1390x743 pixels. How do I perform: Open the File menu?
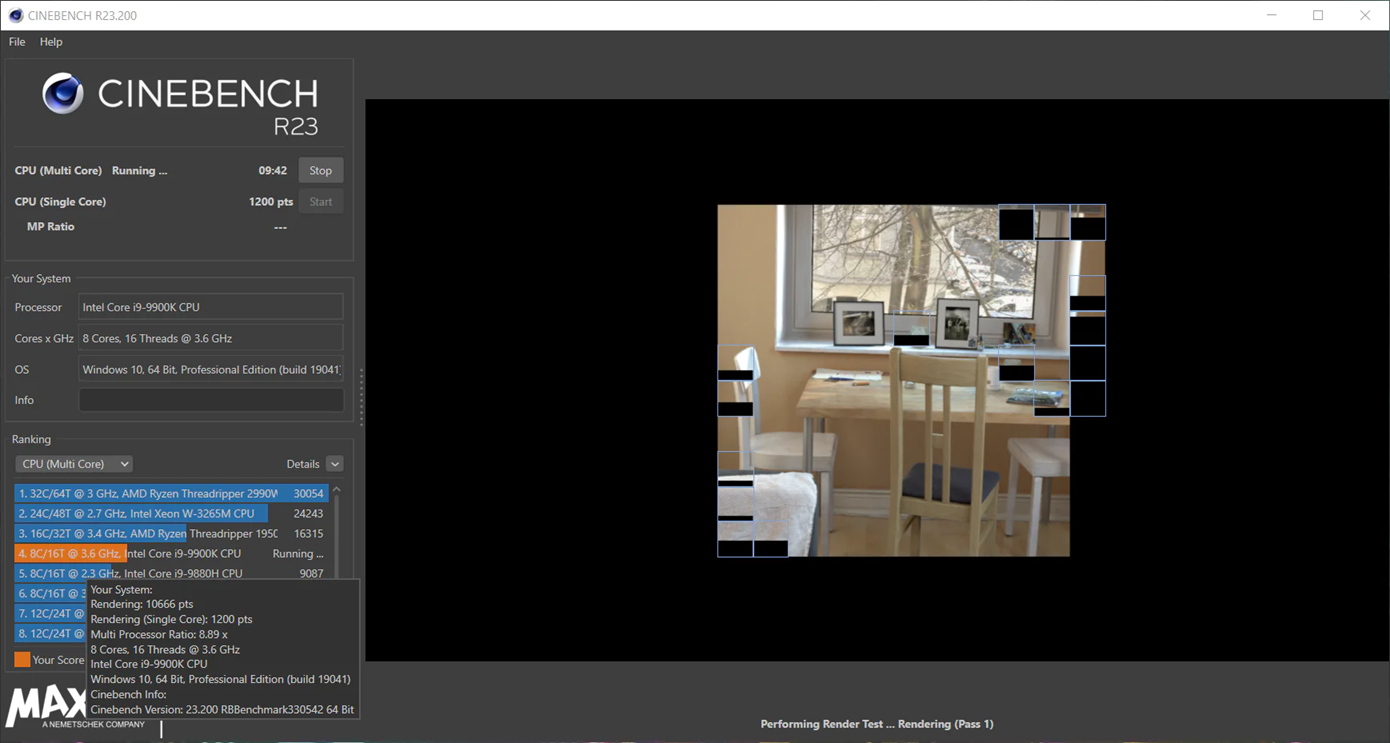17,42
